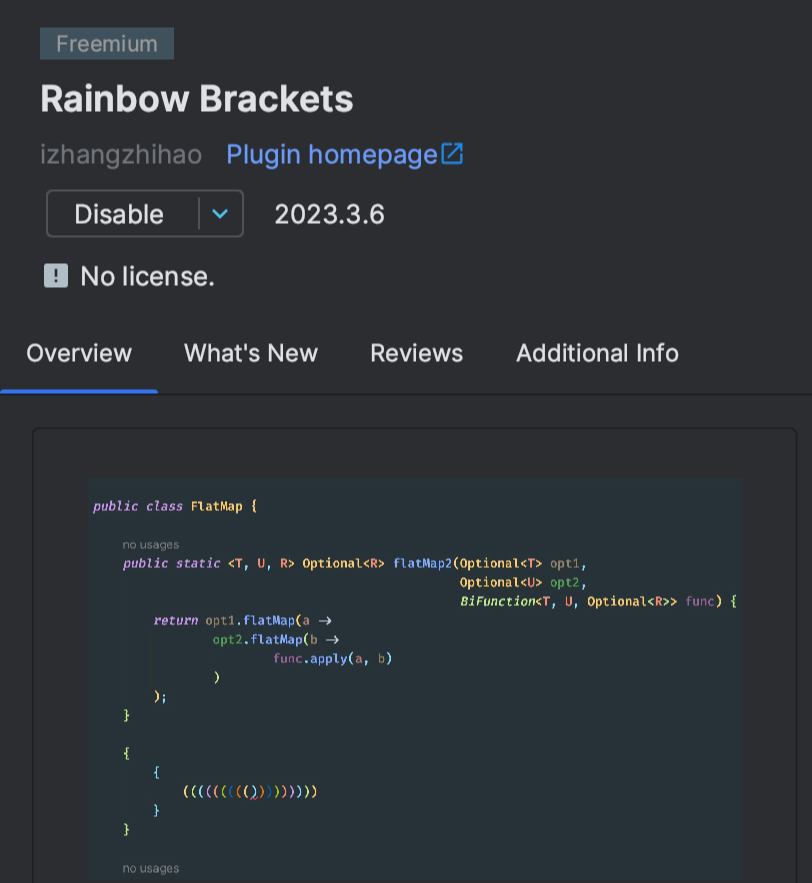
Task: Click the Rainbow Brackets plugin title
Action: (x=197, y=99)
